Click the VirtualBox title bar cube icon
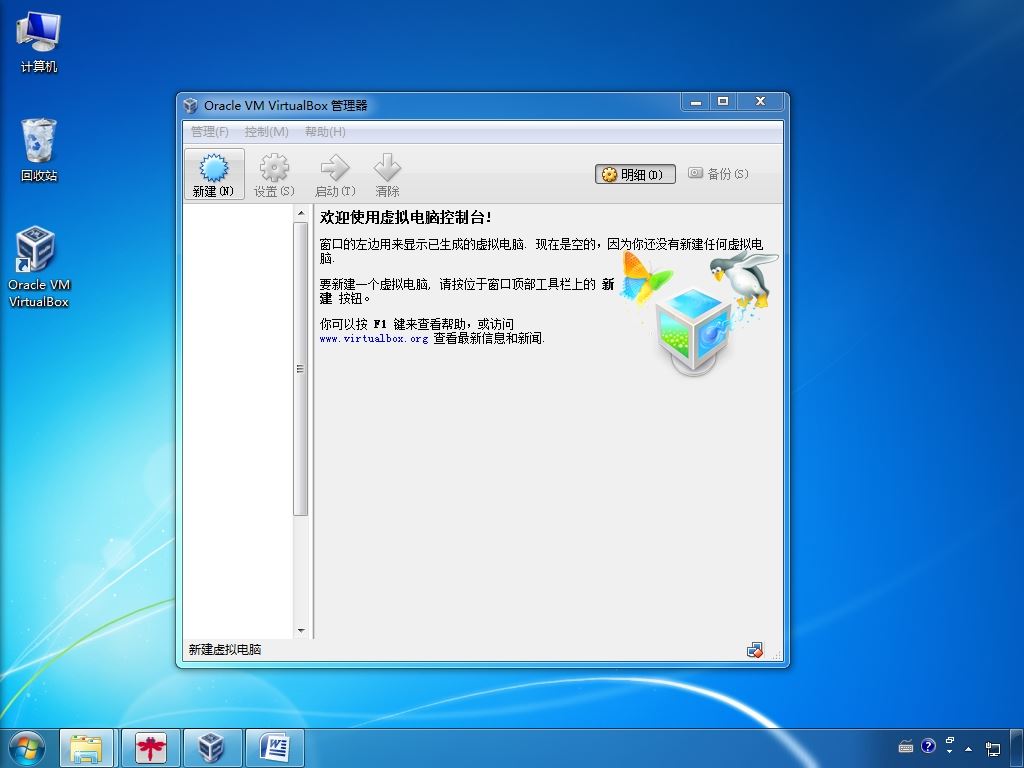 coord(191,105)
